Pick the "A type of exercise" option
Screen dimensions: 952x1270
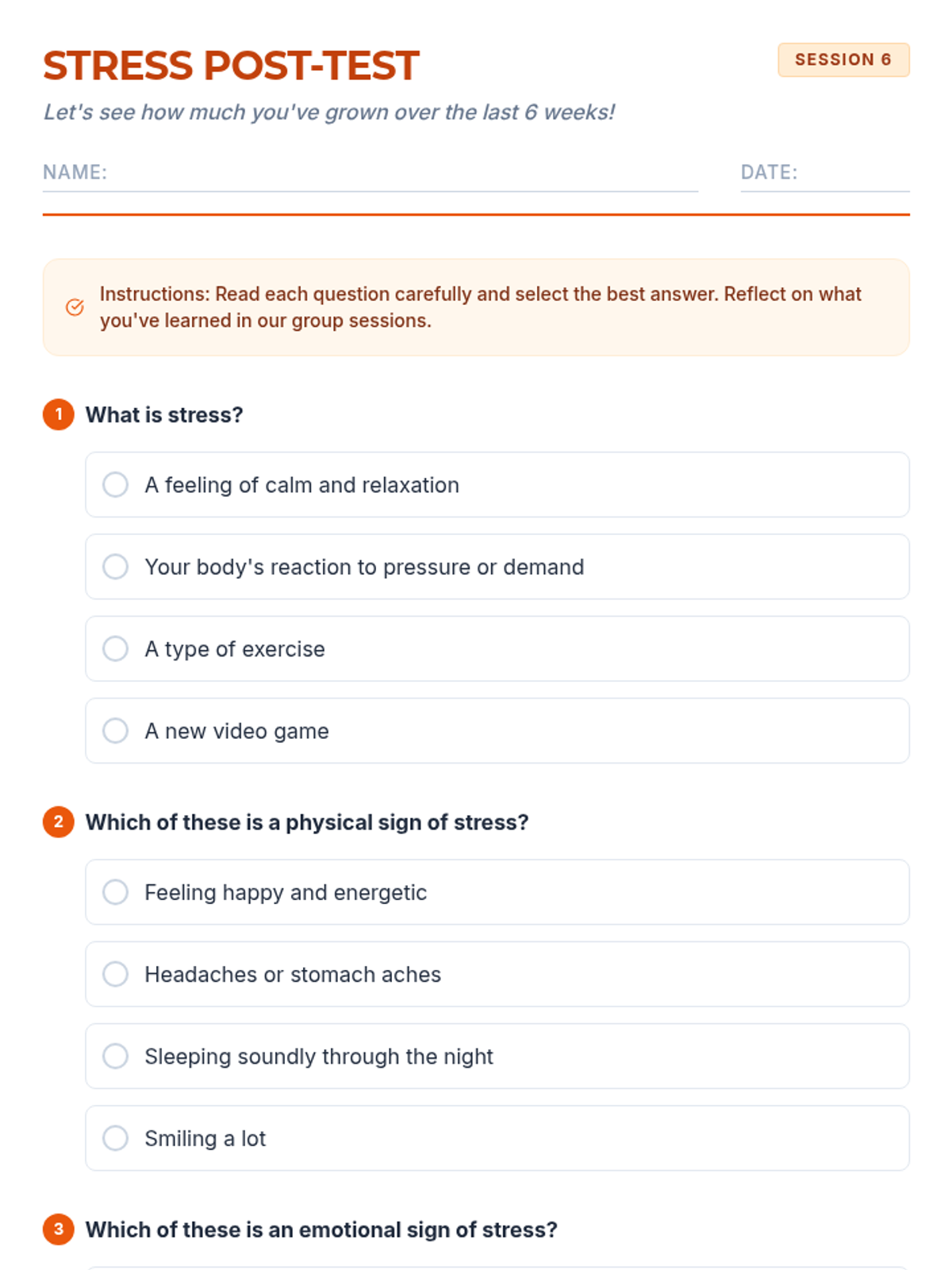click(116, 648)
